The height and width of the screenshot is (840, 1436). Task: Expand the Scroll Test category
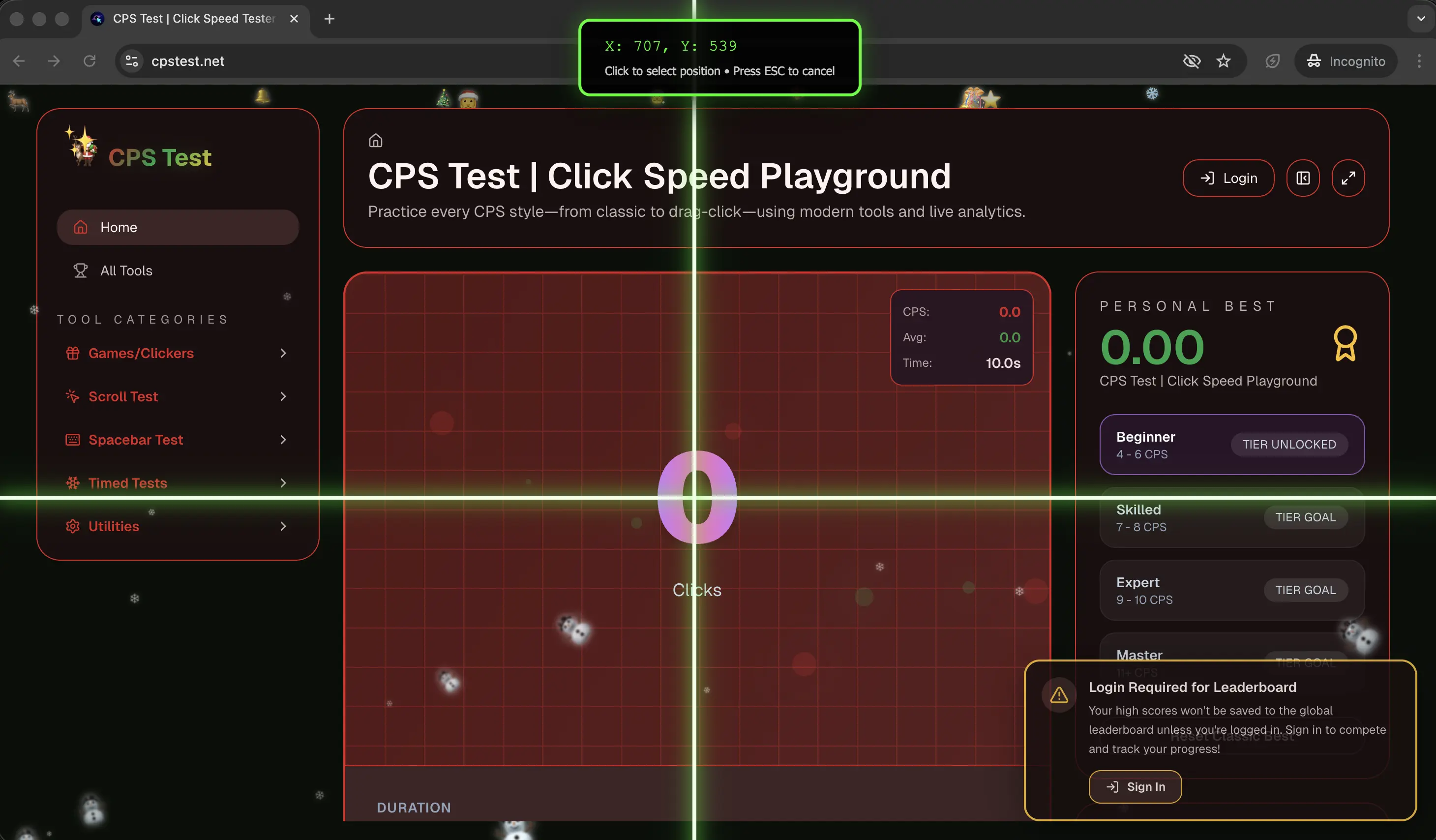click(283, 396)
